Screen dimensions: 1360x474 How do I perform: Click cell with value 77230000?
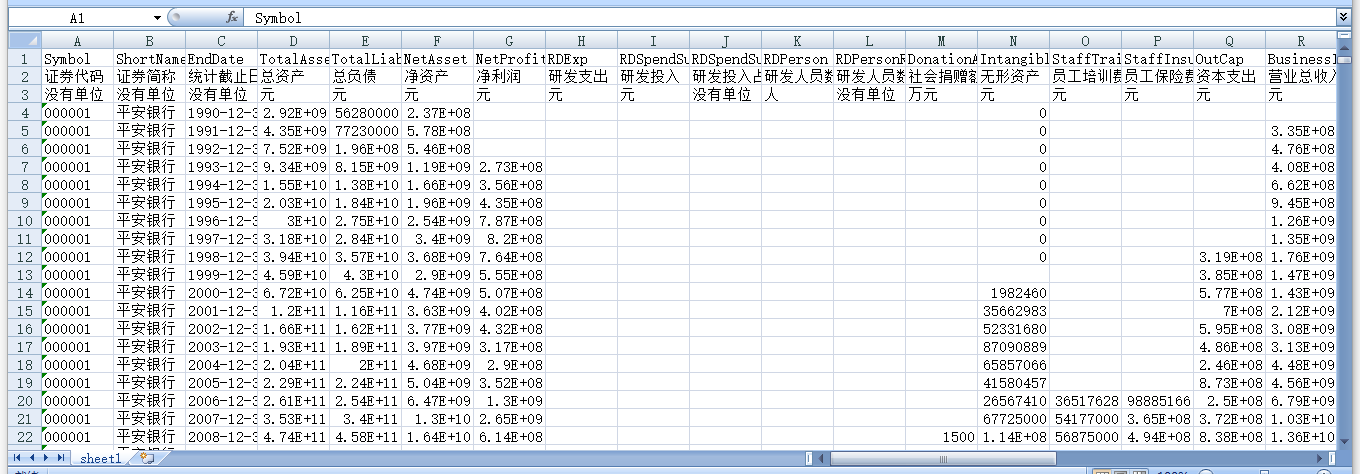365,131
